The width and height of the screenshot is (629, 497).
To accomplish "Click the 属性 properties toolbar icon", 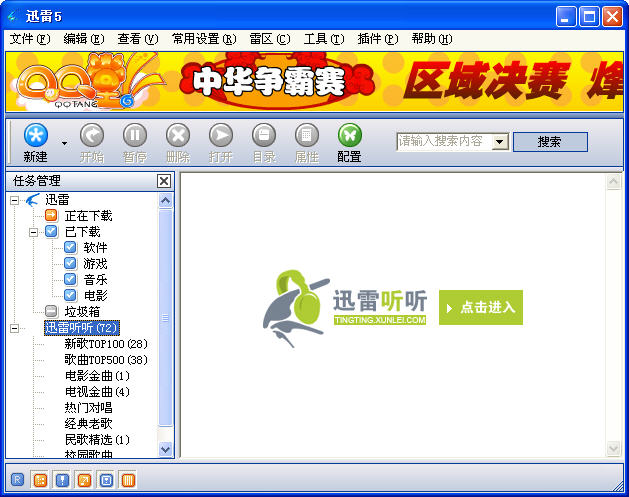I will tap(307, 135).
